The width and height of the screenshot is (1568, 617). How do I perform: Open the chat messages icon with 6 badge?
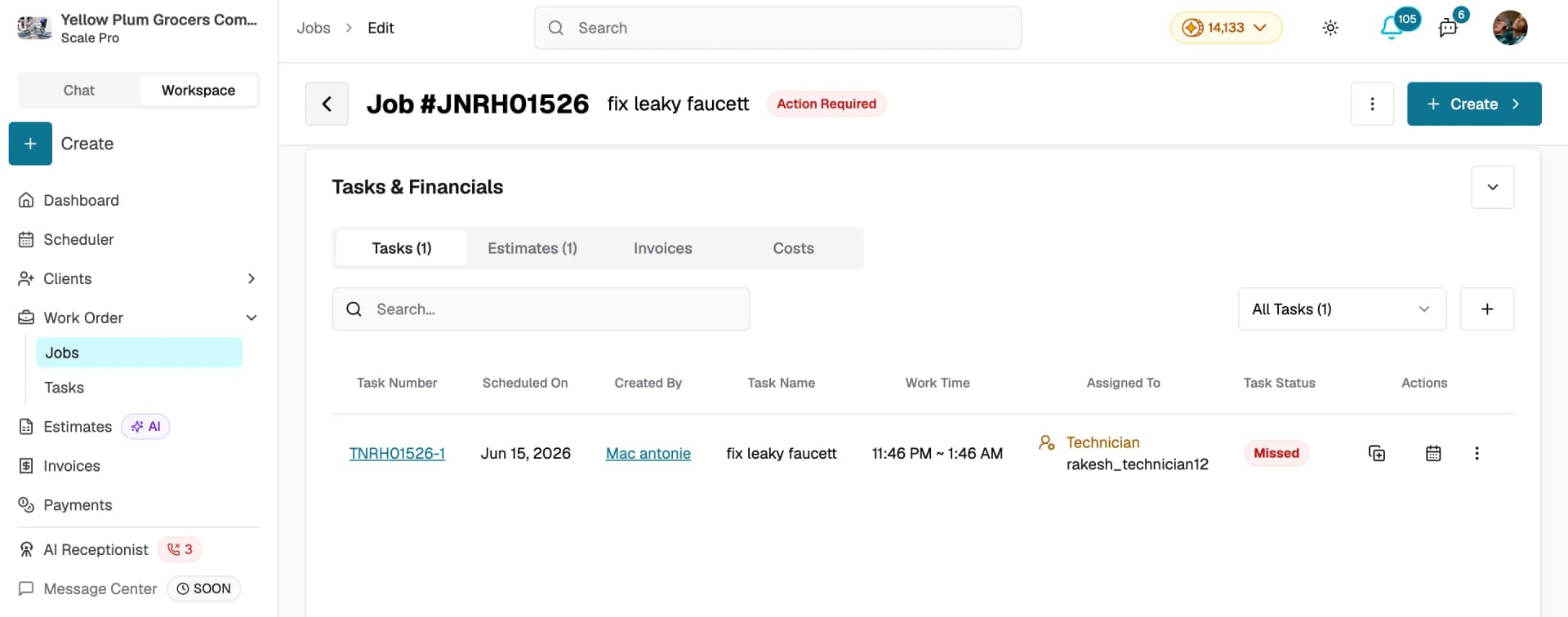(x=1449, y=28)
